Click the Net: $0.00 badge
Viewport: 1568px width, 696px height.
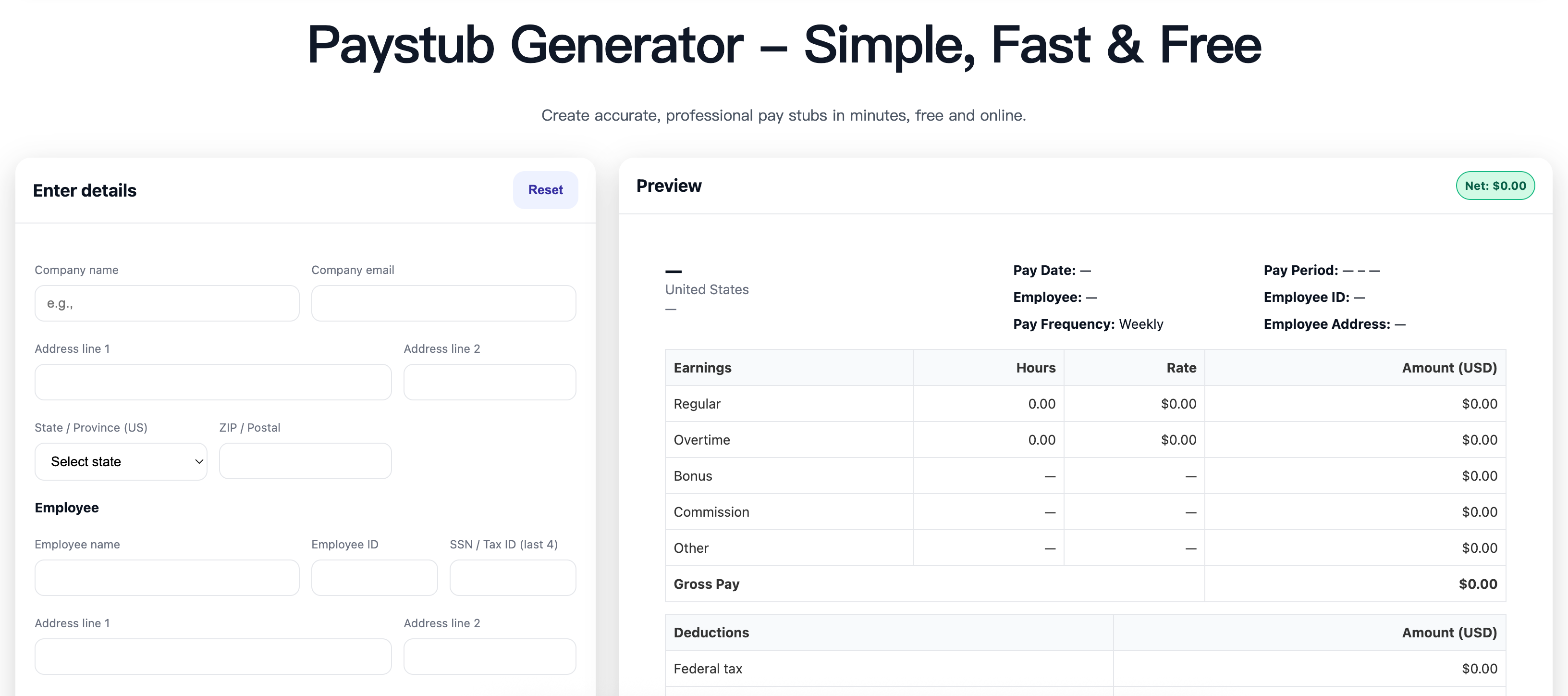coord(1495,186)
